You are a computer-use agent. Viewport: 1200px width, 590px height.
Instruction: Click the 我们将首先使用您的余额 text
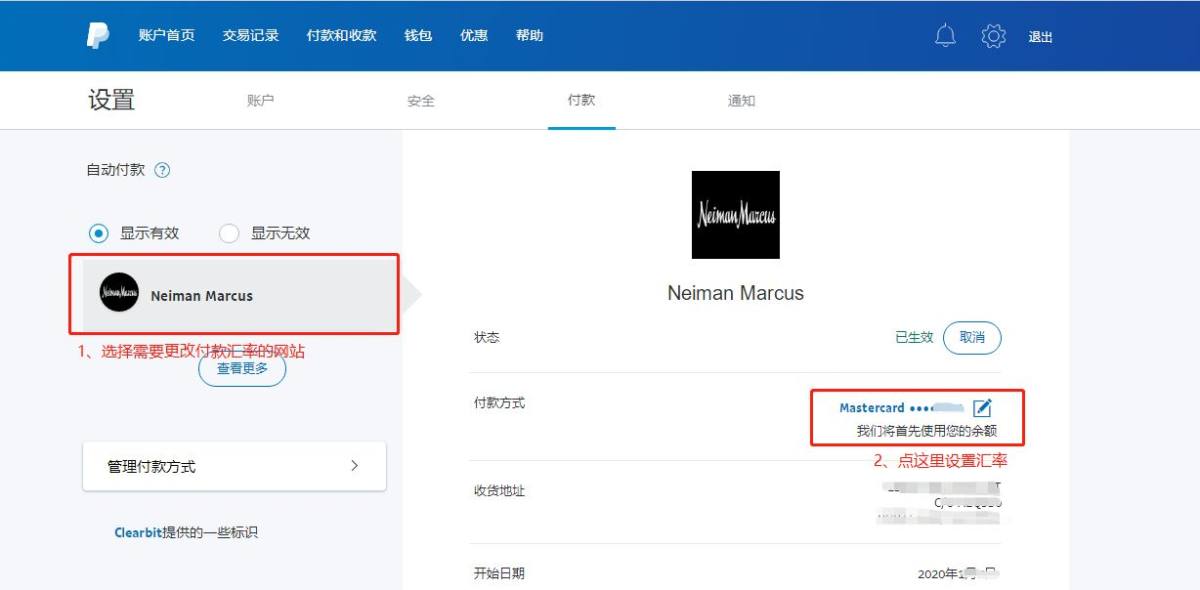pyautogui.click(x=927, y=432)
